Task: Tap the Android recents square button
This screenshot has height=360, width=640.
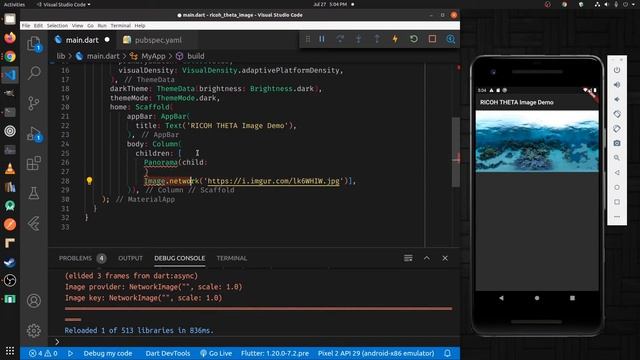Action: coord(572,298)
